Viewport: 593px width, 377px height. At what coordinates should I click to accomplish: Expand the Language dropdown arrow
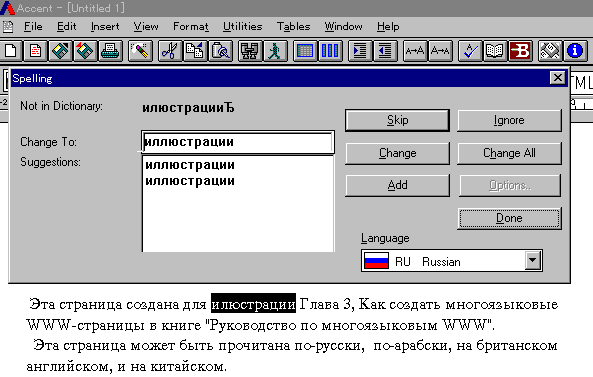[532, 260]
